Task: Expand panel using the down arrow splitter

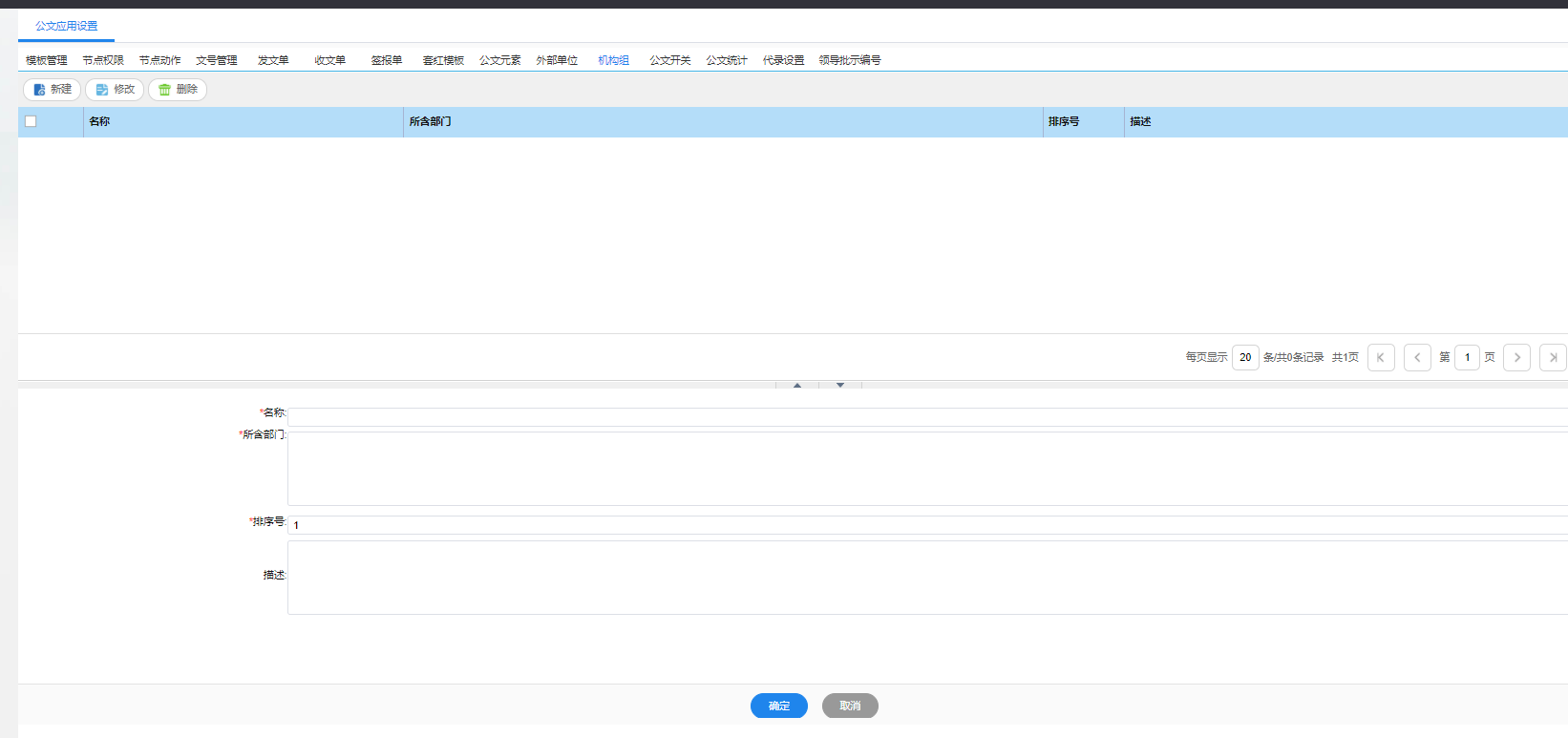Action: pos(840,385)
